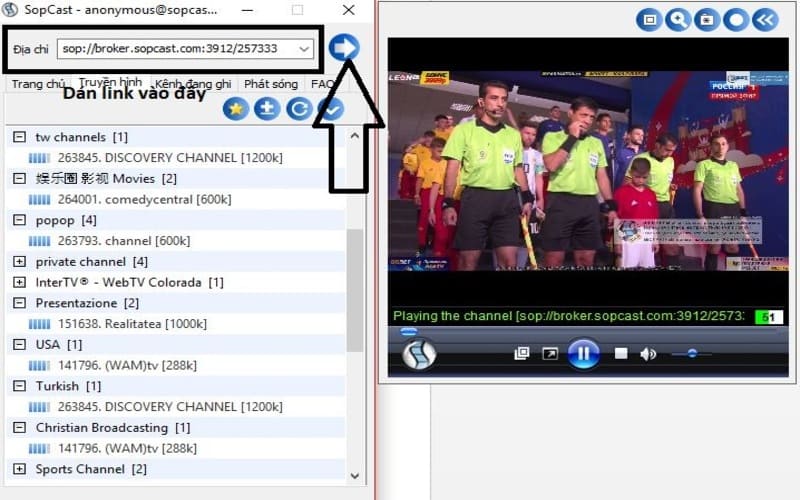Viewport: 800px width, 500px height.
Task: Collapse the tw channels group
Action: 19,137
